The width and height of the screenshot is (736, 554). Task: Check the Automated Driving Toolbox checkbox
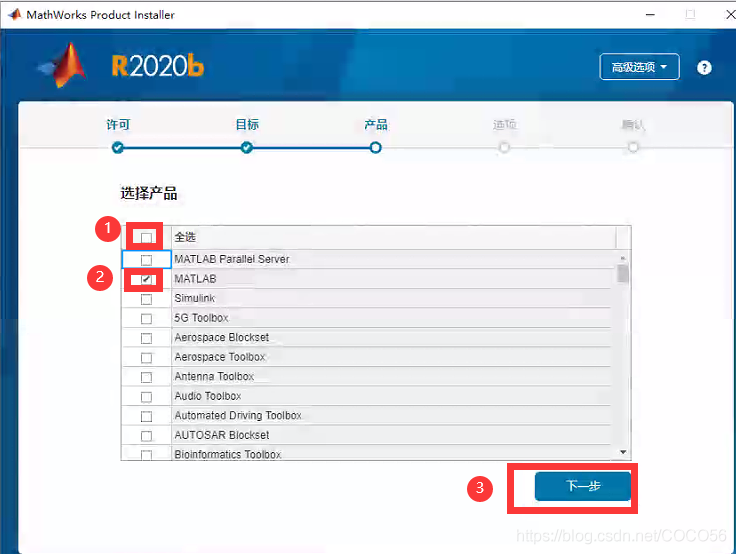click(146, 416)
